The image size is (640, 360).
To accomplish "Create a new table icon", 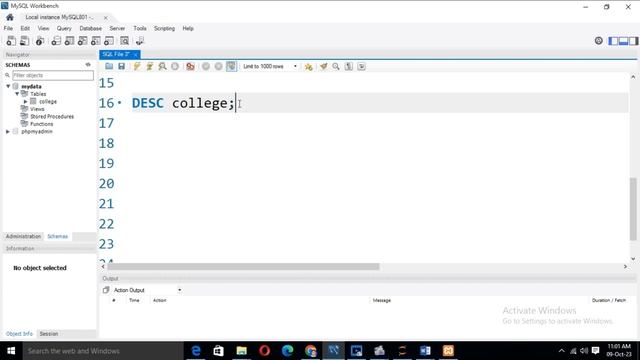I will tap(69, 41).
